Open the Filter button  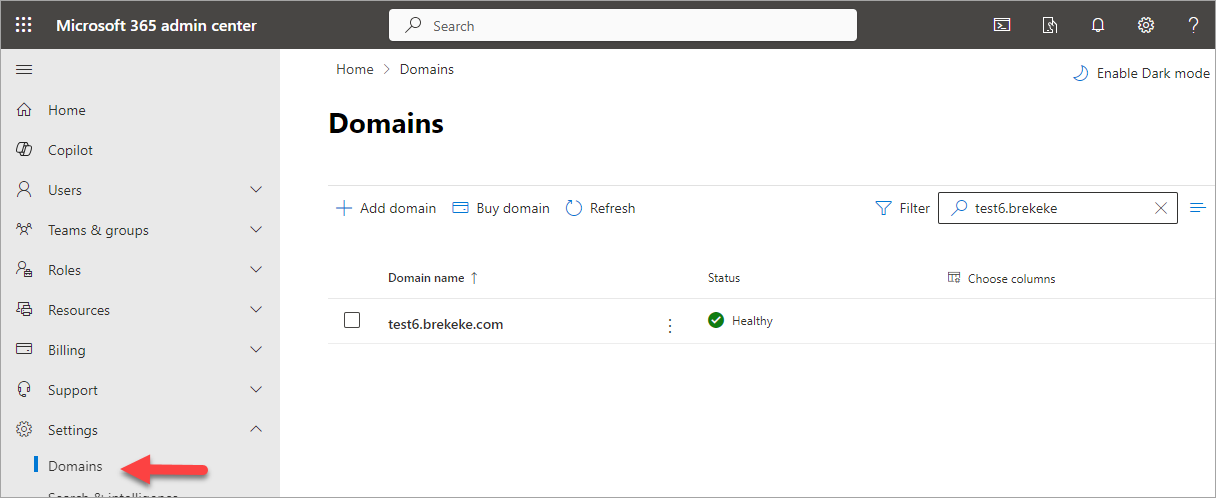click(x=902, y=208)
